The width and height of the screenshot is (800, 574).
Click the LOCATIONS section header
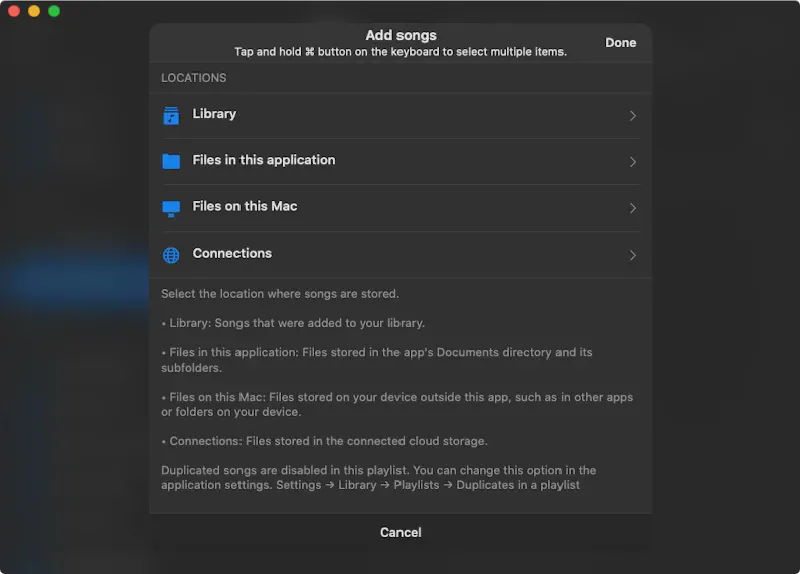[x=194, y=78]
